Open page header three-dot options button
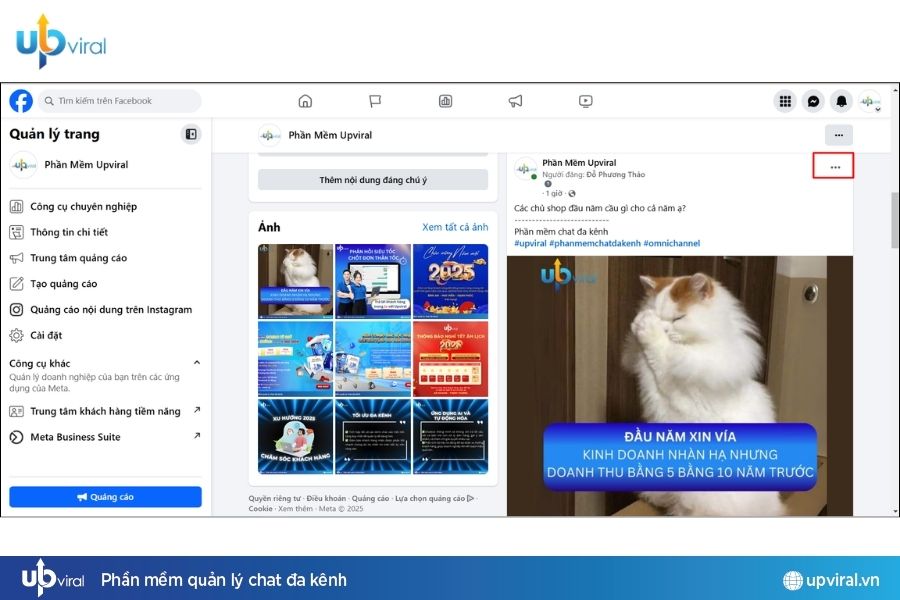Image resolution: width=900 pixels, height=600 pixels. pos(839,136)
